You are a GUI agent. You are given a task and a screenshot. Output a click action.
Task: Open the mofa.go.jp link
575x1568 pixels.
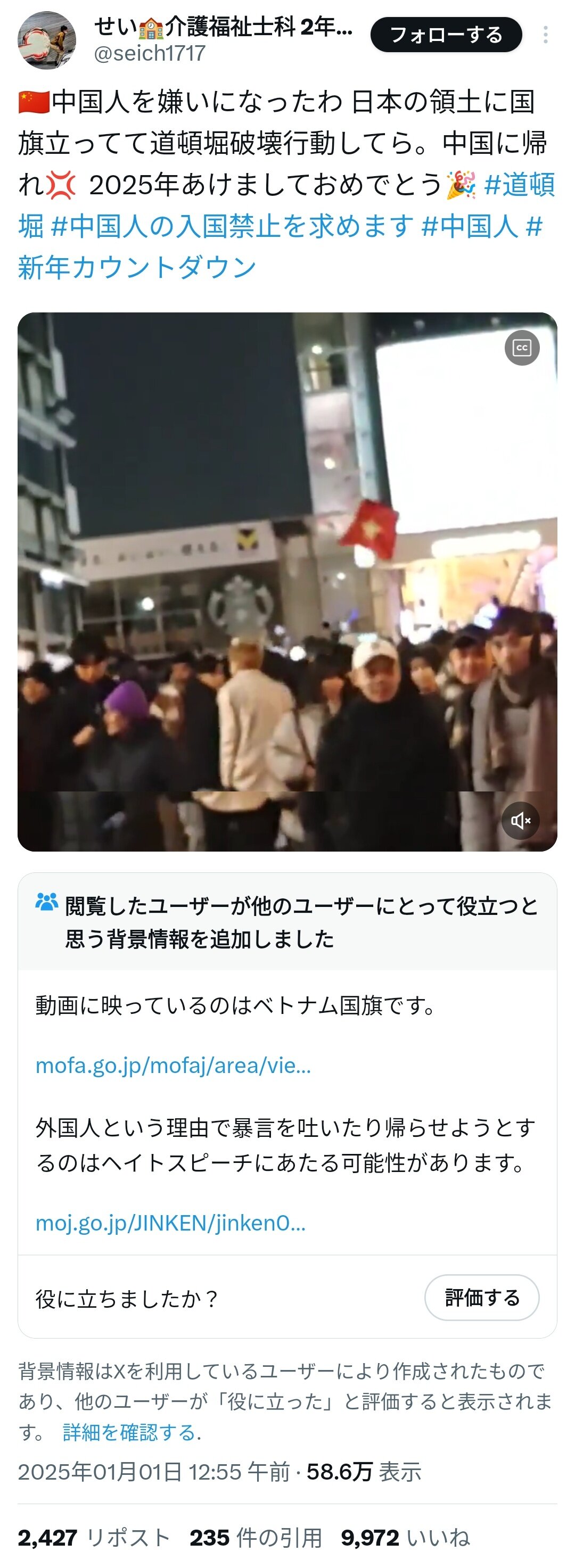tap(173, 1065)
